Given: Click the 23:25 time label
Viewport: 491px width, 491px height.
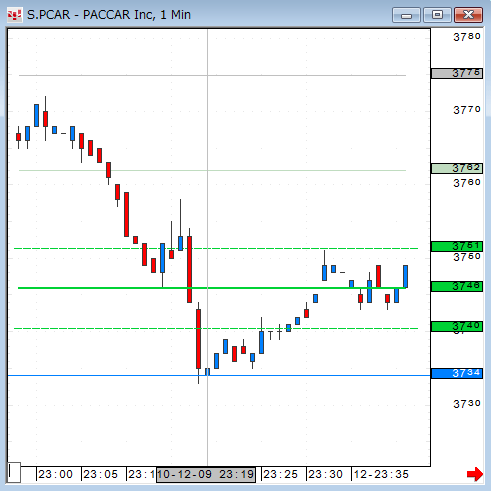Looking at the screenshot, I should [280, 474].
